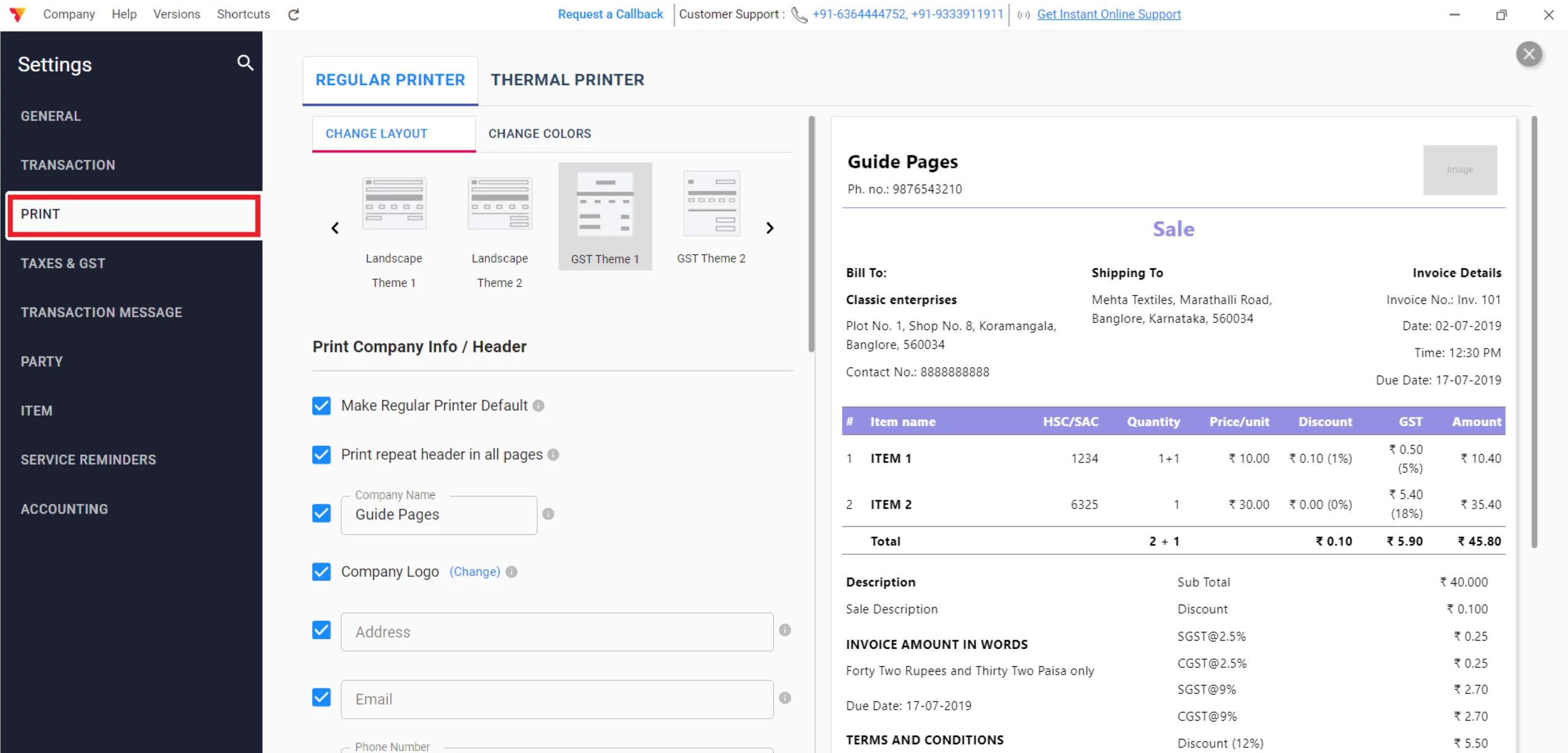Screen dimensions: 1568x753
Task: Show next themes with right chevron arrow
Action: pos(770,228)
